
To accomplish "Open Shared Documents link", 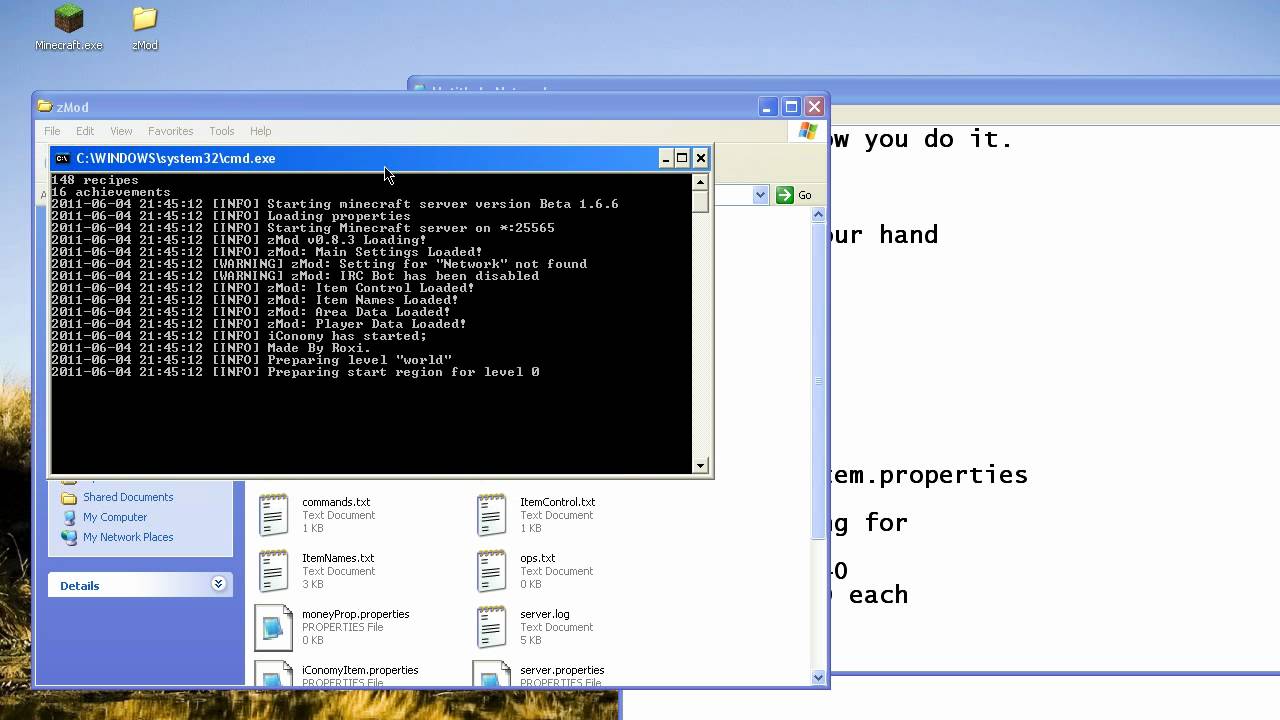I will click(128, 497).
